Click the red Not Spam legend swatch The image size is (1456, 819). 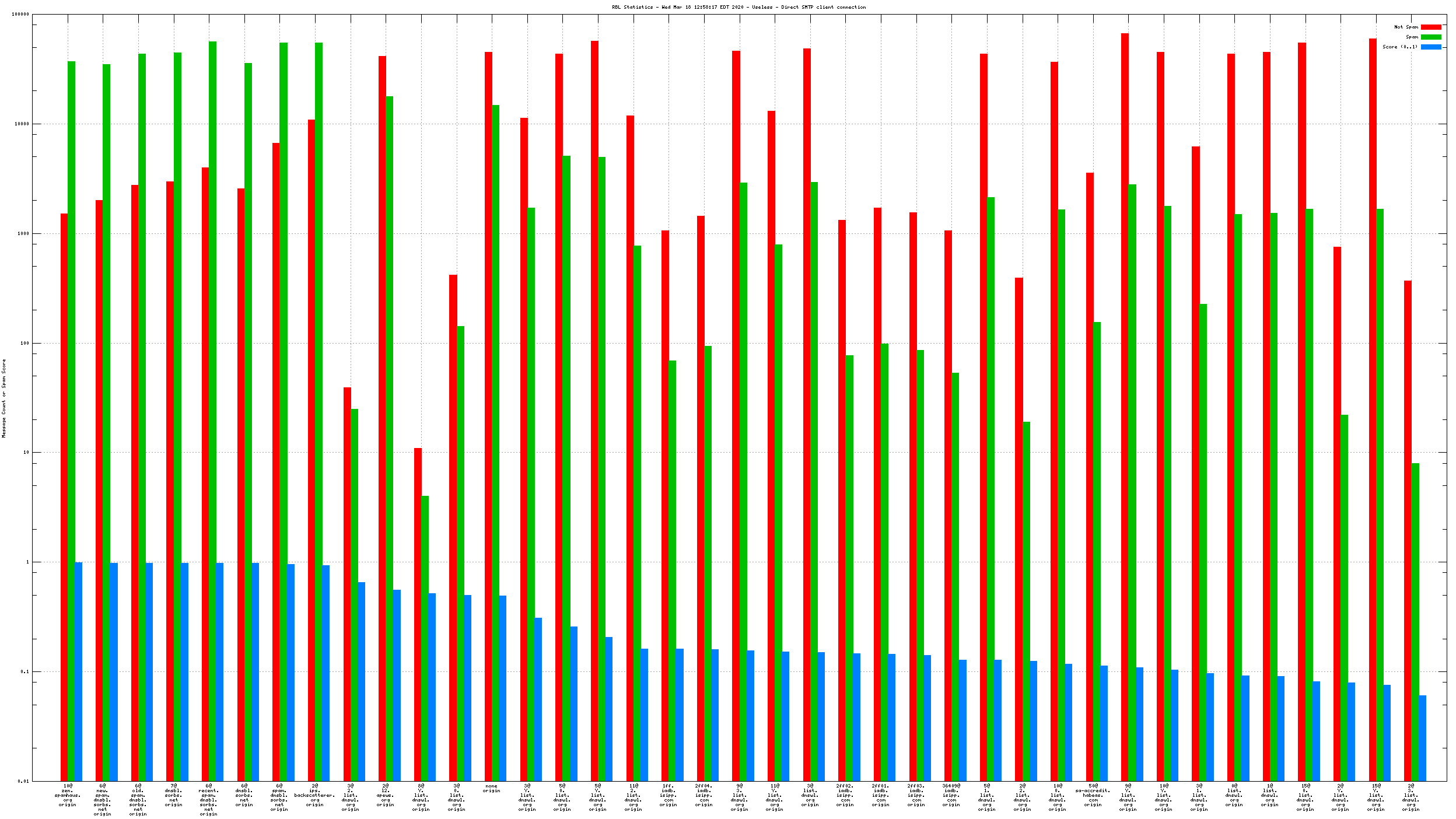click(1430, 27)
